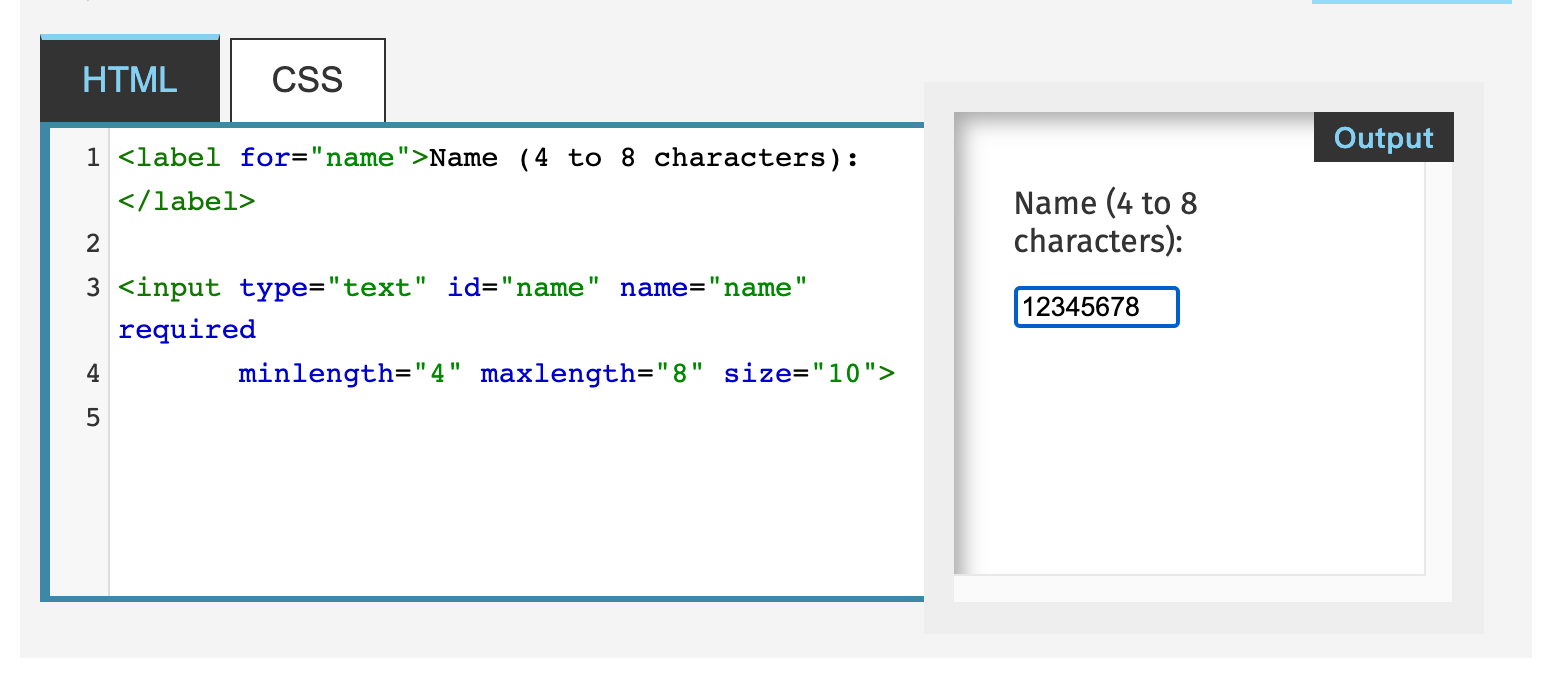Open the CSS tab
Image resolution: width=1552 pixels, height=682 pixels.
[x=308, y=80]
